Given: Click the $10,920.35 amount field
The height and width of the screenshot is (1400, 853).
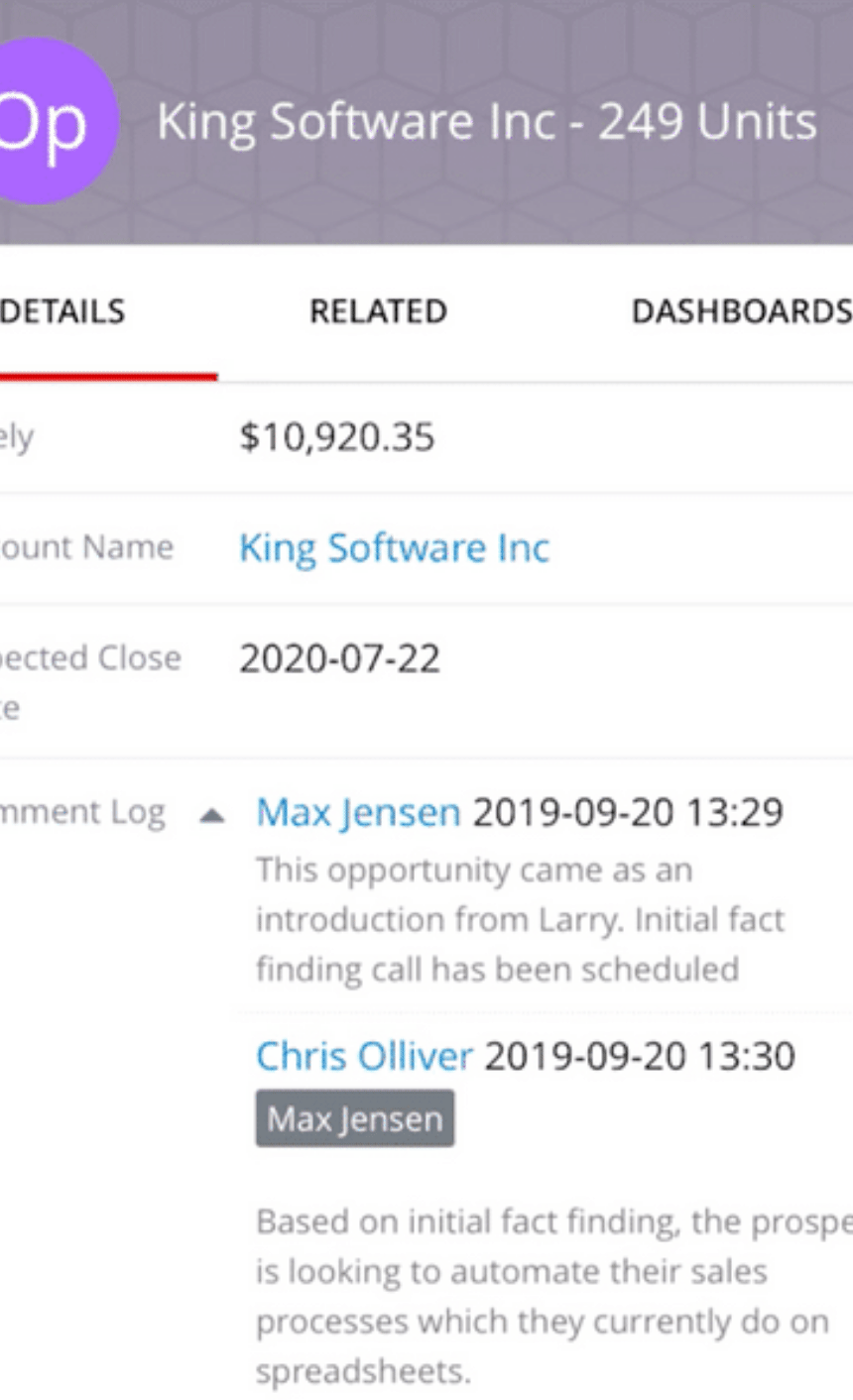Looking at the screenshot, I should click(x=336, y=437).
